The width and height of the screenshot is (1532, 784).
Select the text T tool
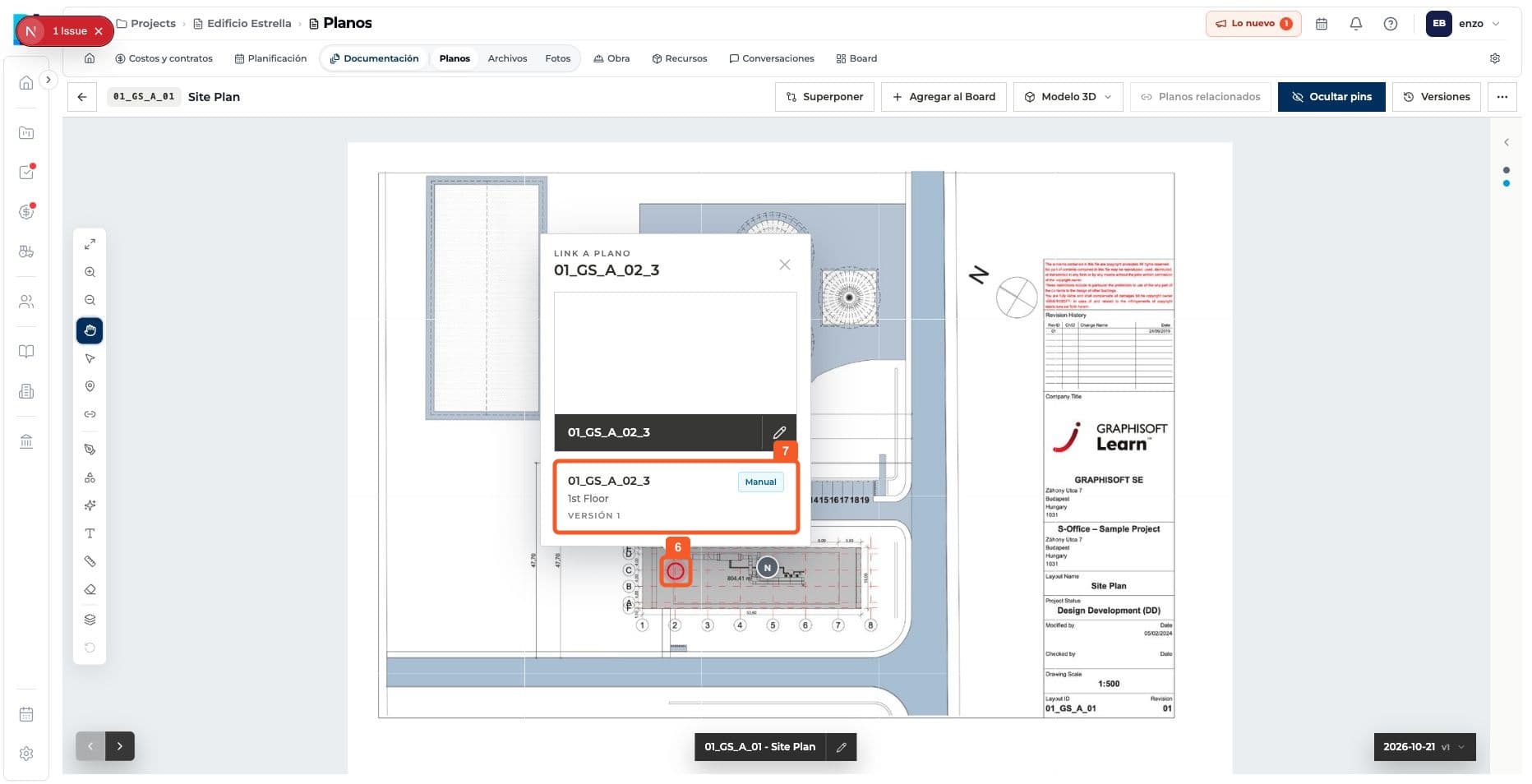90,533
